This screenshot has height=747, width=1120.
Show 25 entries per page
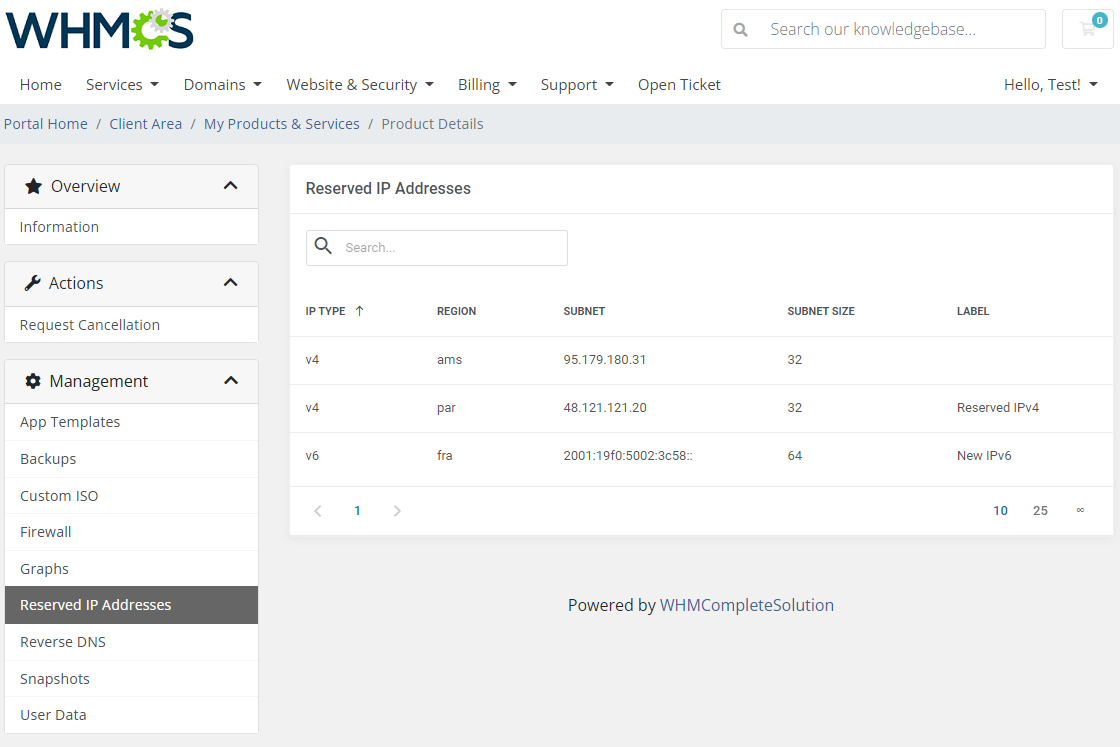pyautogui.click(x=1040, y=511)
